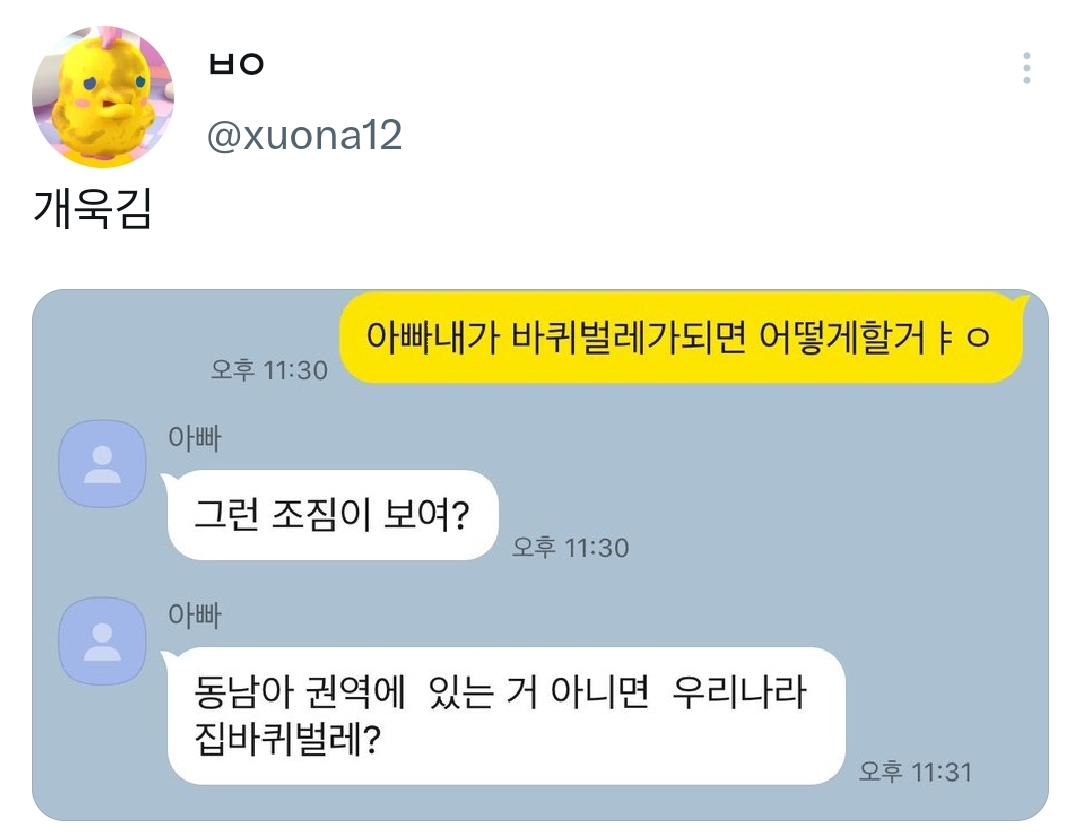Open the @xuona12 handle profile

click(304, 135)
